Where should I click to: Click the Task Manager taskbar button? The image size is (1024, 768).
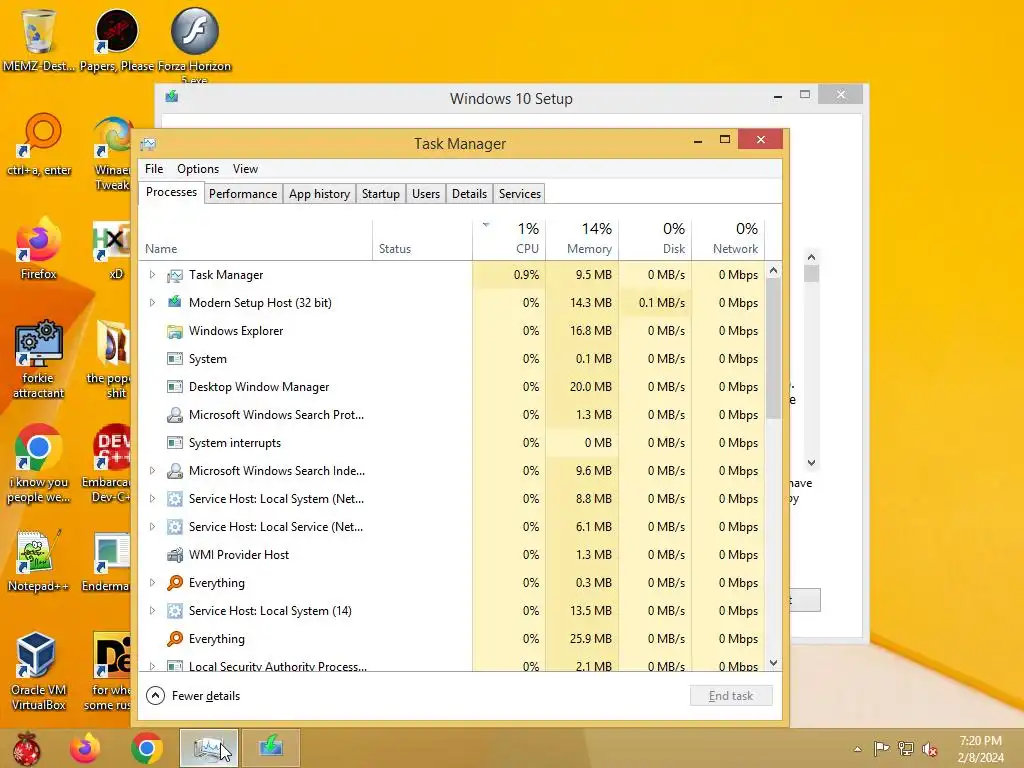point(208,748)
